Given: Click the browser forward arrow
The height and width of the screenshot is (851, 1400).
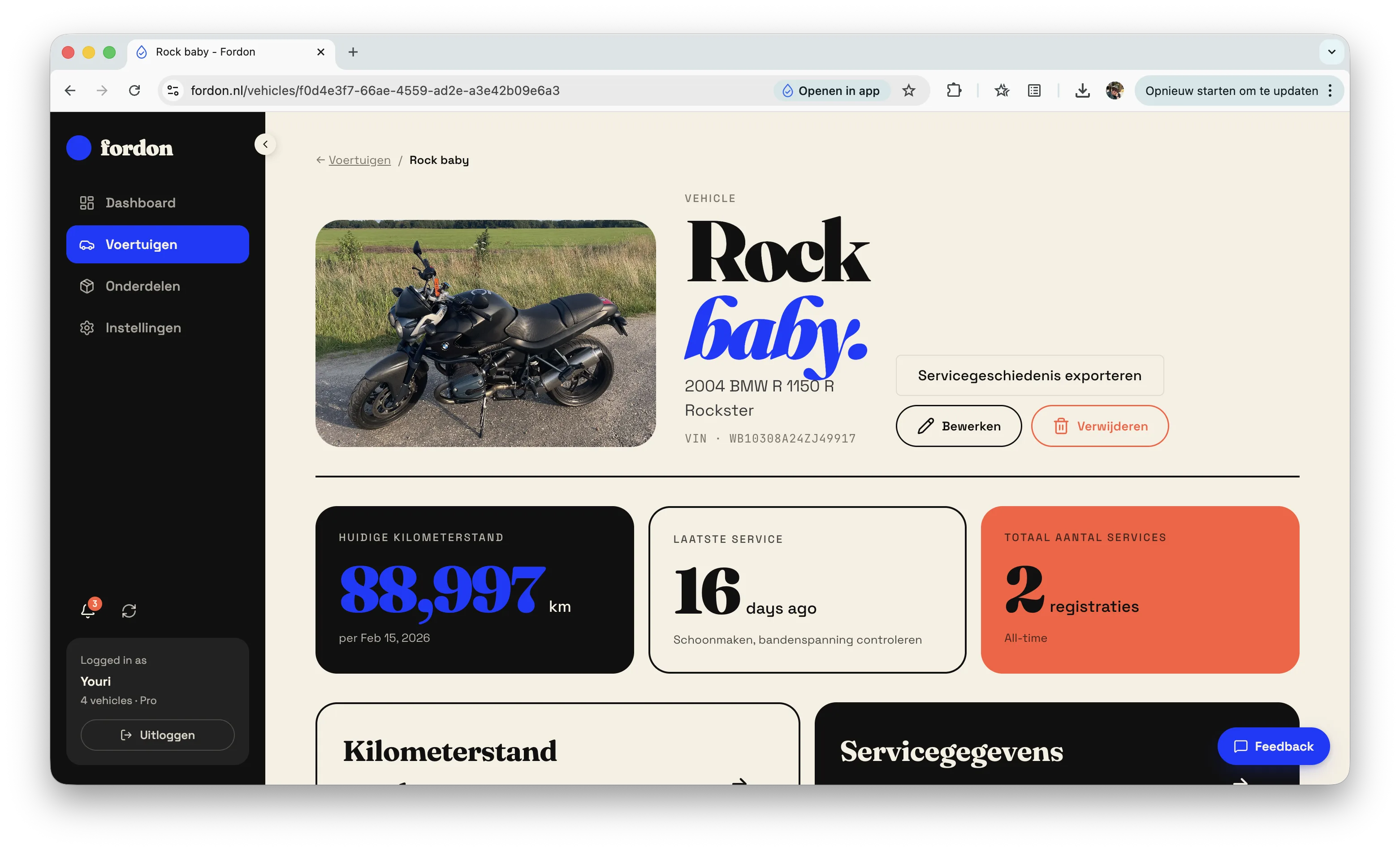Looking at the screenshot, I should tap(102, 91).
